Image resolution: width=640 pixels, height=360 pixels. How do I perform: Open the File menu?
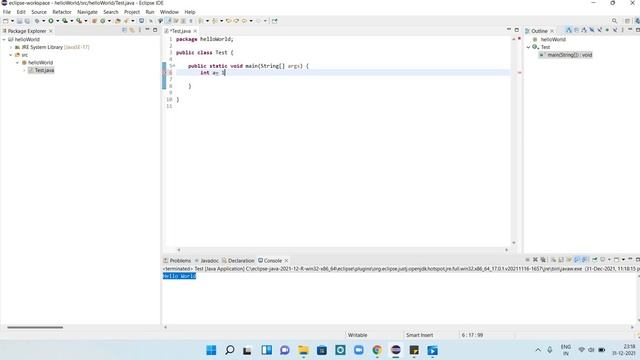7,12
